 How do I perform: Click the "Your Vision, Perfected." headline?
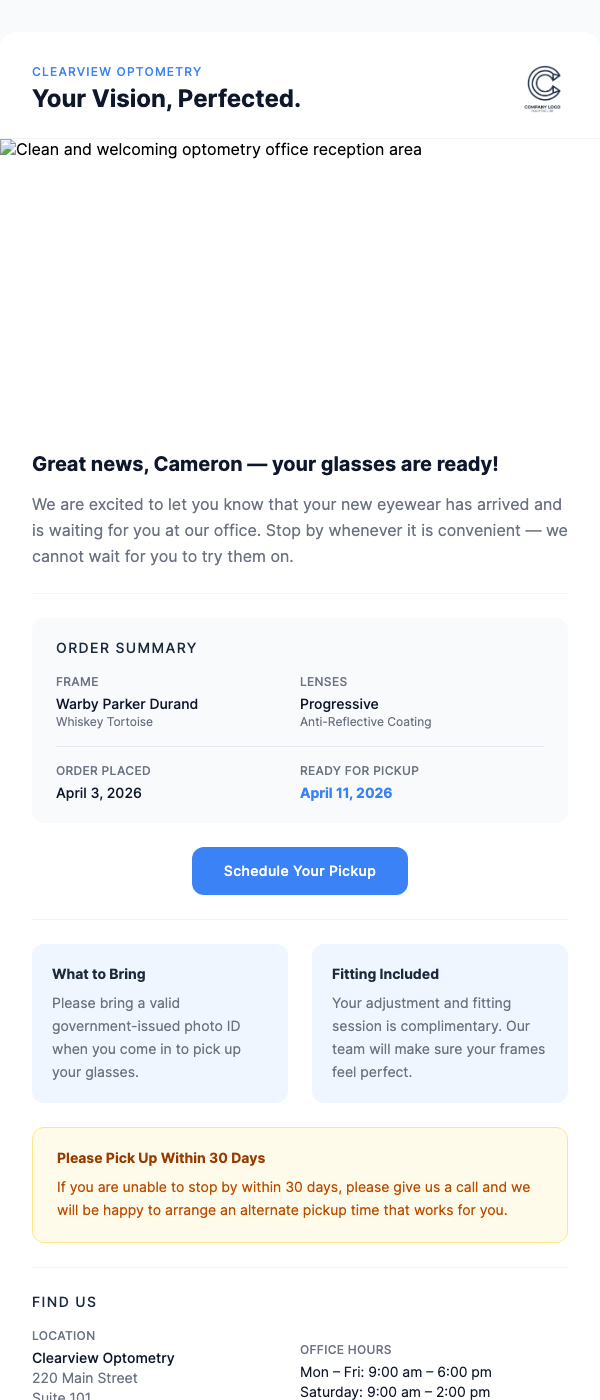coord(166,98)
